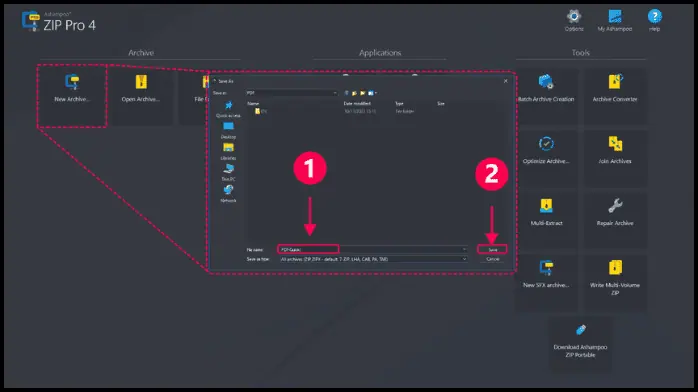
Task: Select Optimize Archive tool
Action: pyautogui.click(x=546, y=150)
